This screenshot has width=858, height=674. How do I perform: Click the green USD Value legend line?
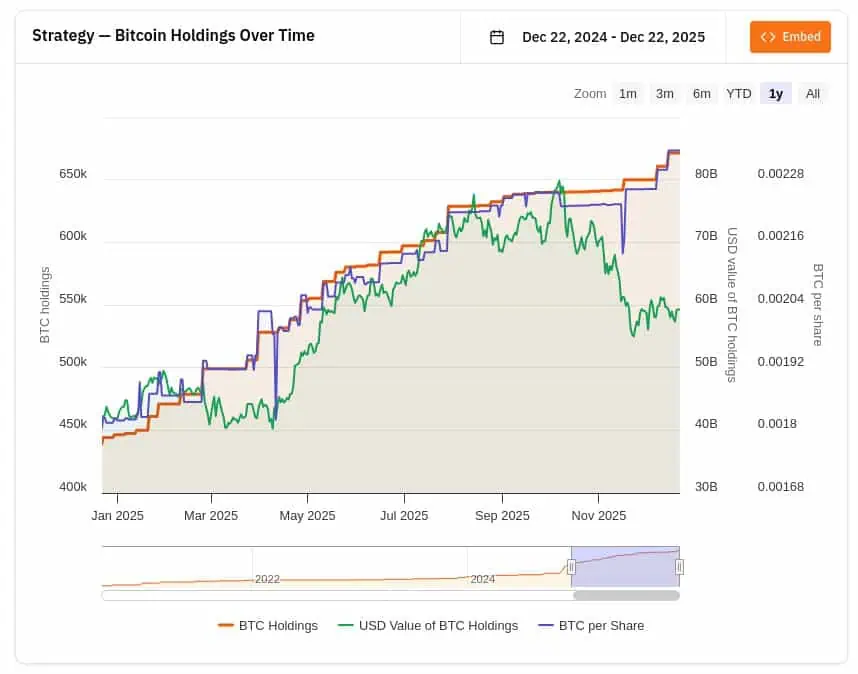pyautogui.click(x=346, y=626)
